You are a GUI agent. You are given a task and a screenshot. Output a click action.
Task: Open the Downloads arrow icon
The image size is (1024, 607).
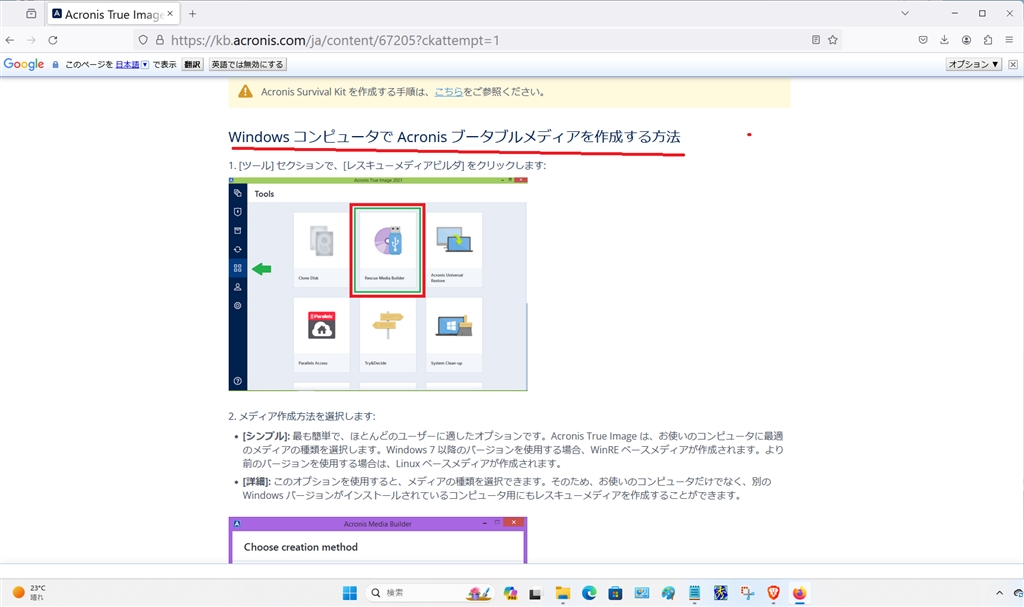pyautogui.click(x=944, y=40)
